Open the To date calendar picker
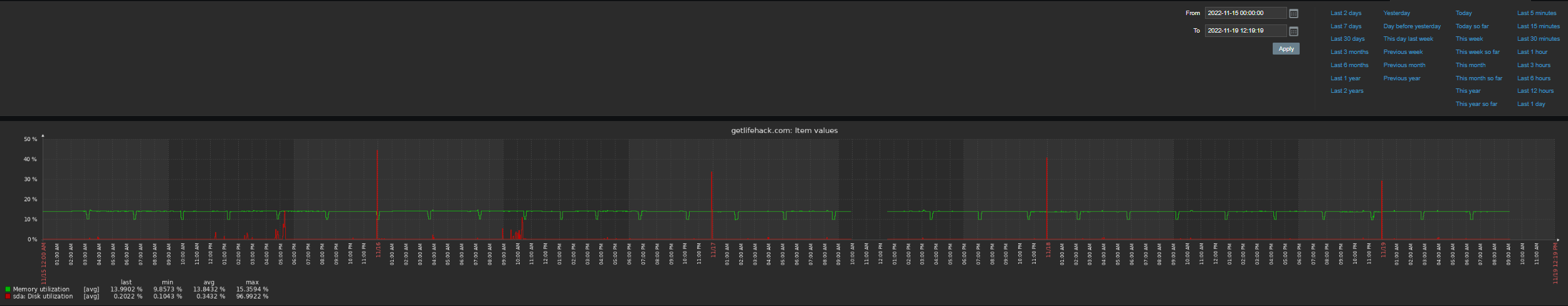 (1293, 31)
